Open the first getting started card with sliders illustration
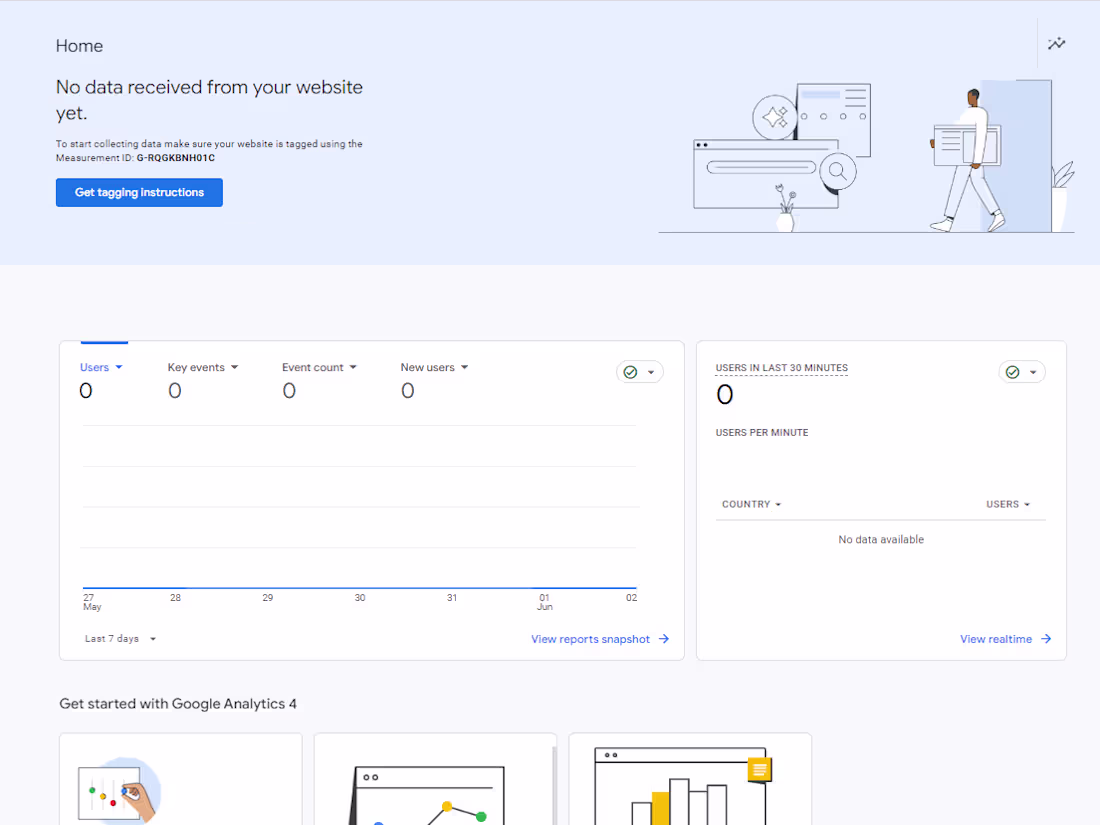 tap(181, 779)
